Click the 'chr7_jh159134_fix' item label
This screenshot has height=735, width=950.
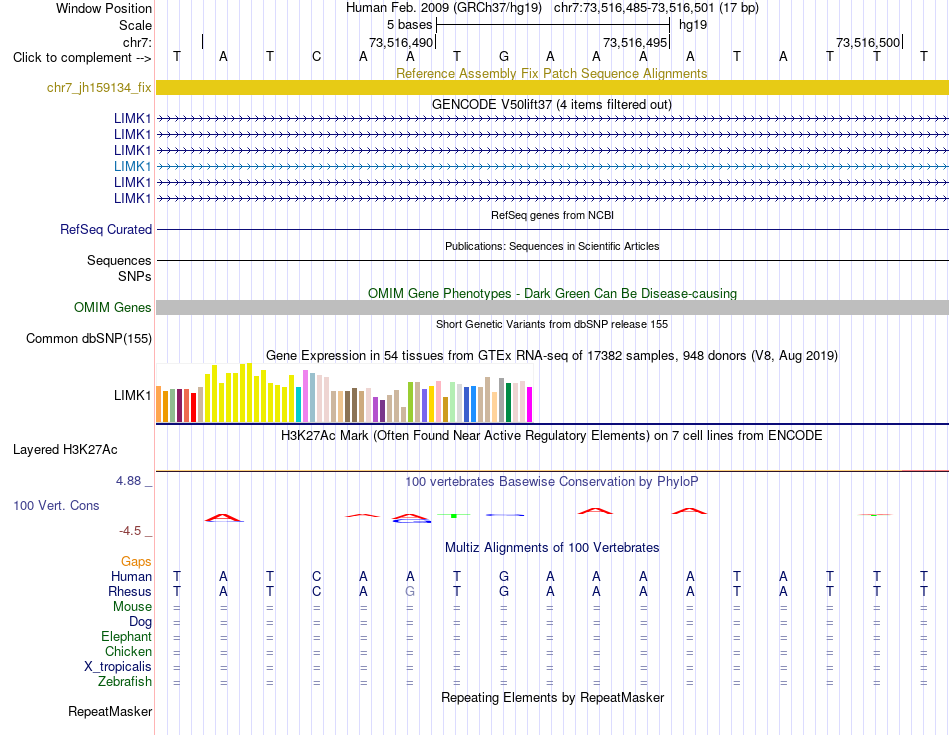click(x=99, y=88)
